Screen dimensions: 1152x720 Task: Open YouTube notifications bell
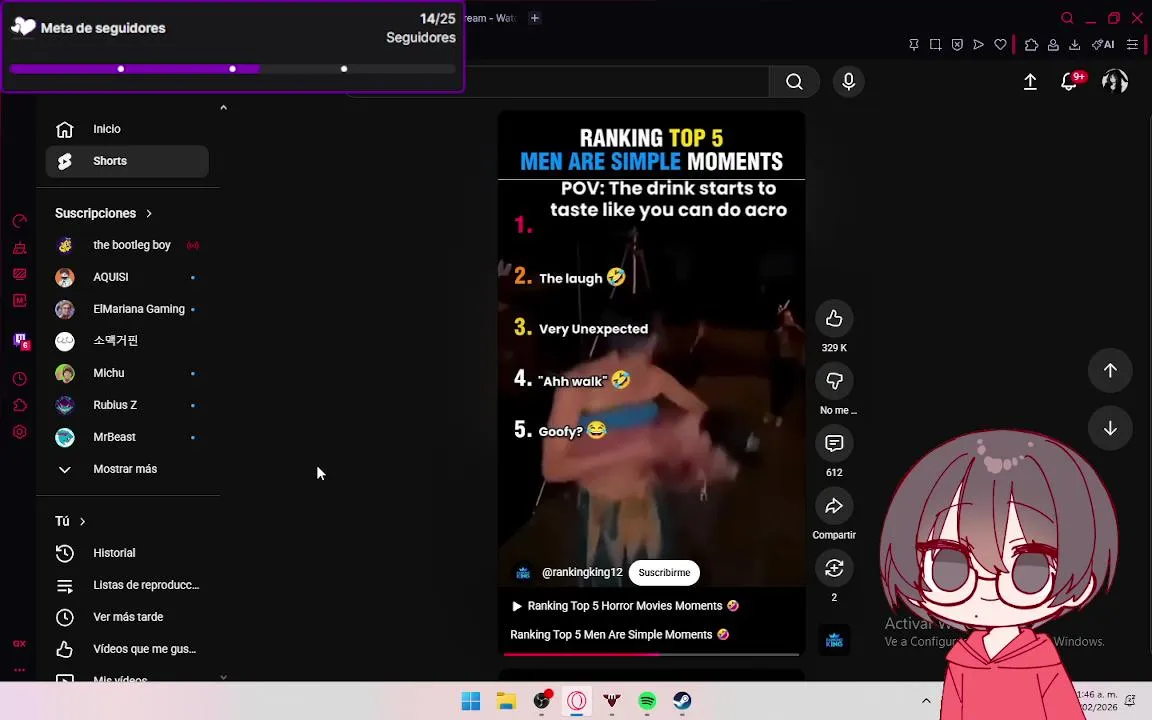pos(1069,82)
